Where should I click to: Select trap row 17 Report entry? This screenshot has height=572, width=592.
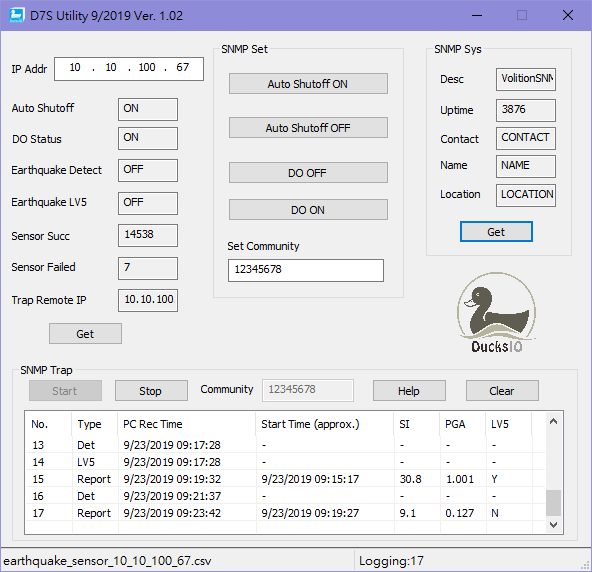[285, 513]
